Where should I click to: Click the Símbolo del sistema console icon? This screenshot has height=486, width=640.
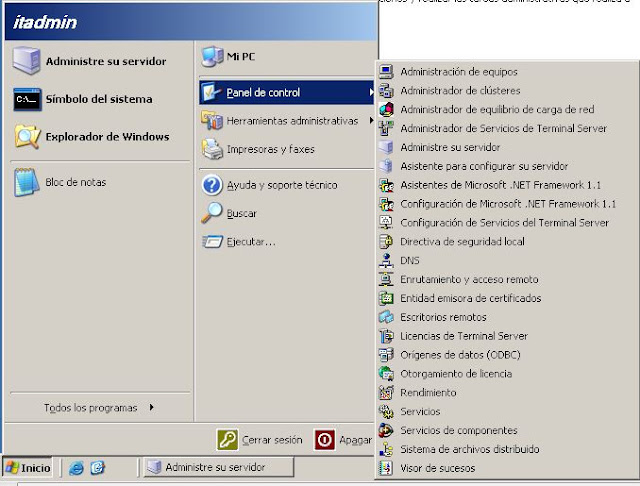click(x=27, y=99)
